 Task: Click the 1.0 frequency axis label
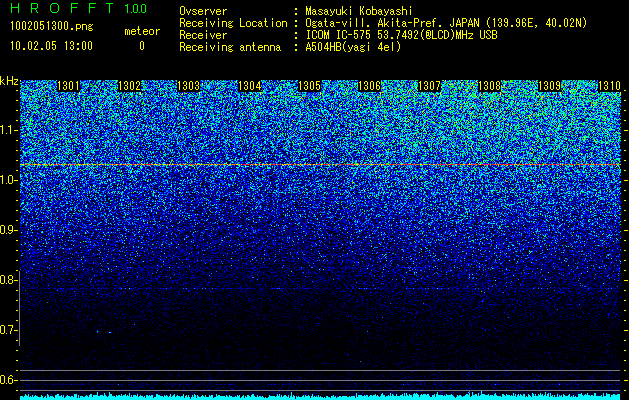click(9, 180)
